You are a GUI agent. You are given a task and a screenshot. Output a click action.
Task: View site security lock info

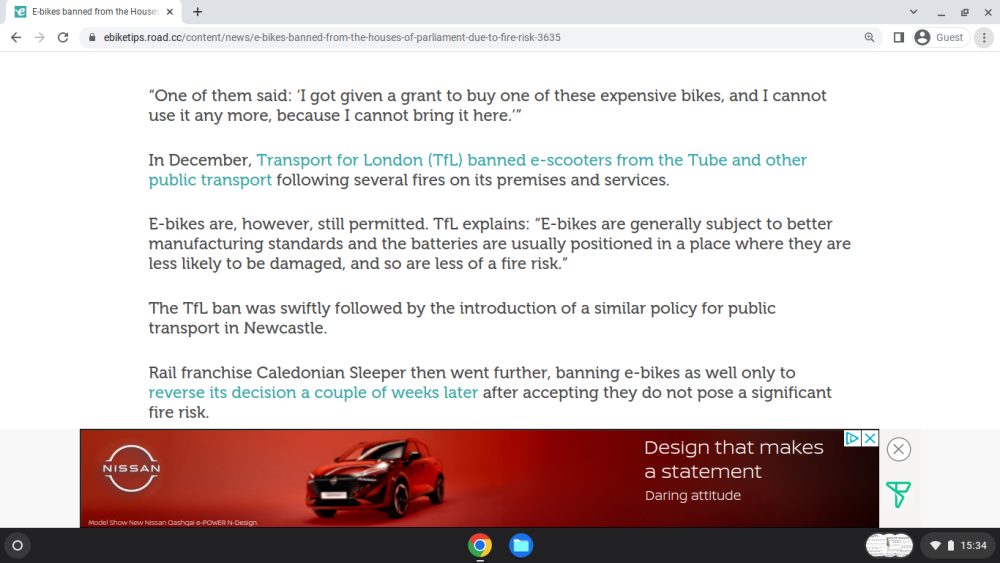point(92,38)
